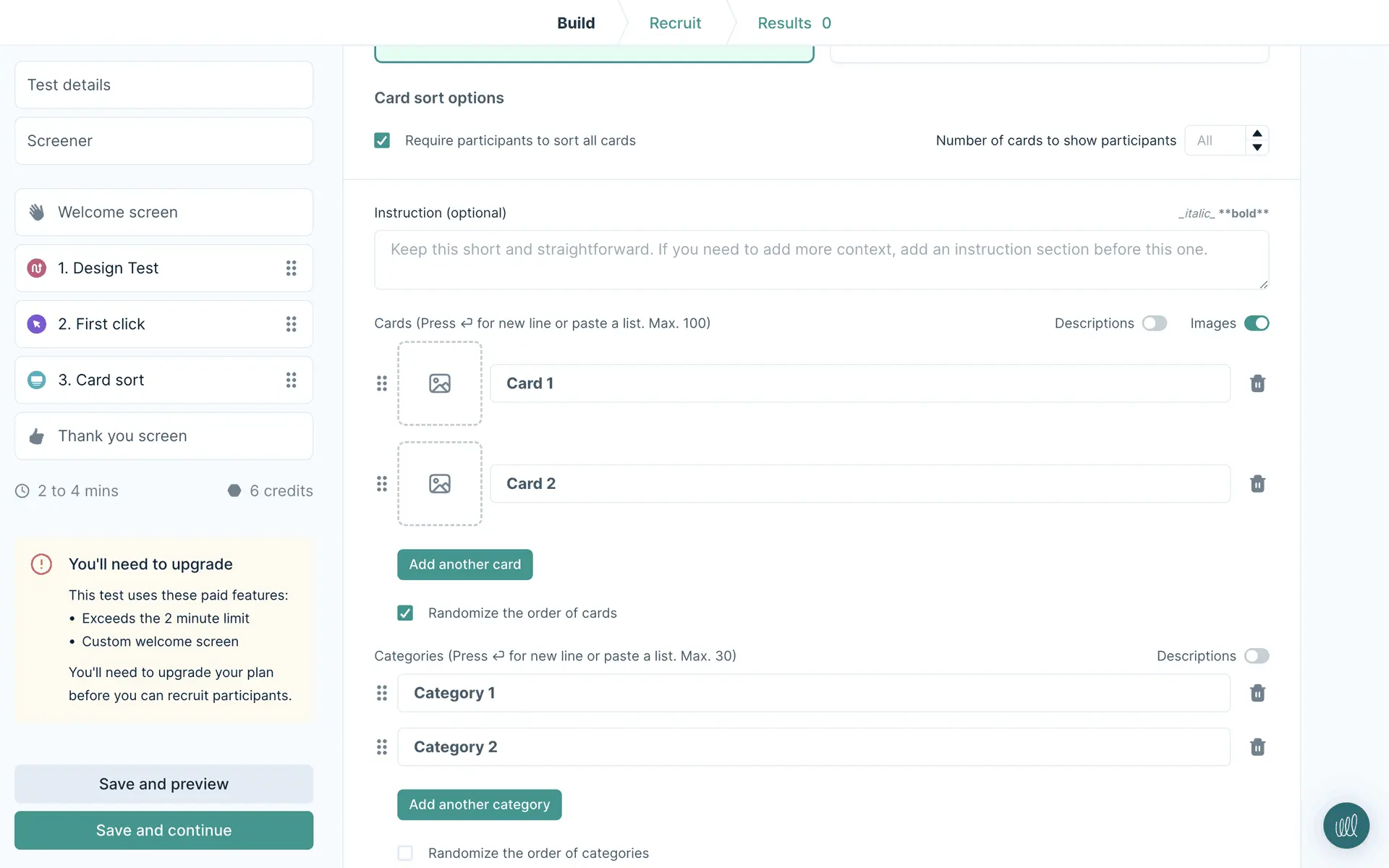Click drag handle beside Card 1
Viewport: 1389px width, 868px height.
(x=382, y=383)
